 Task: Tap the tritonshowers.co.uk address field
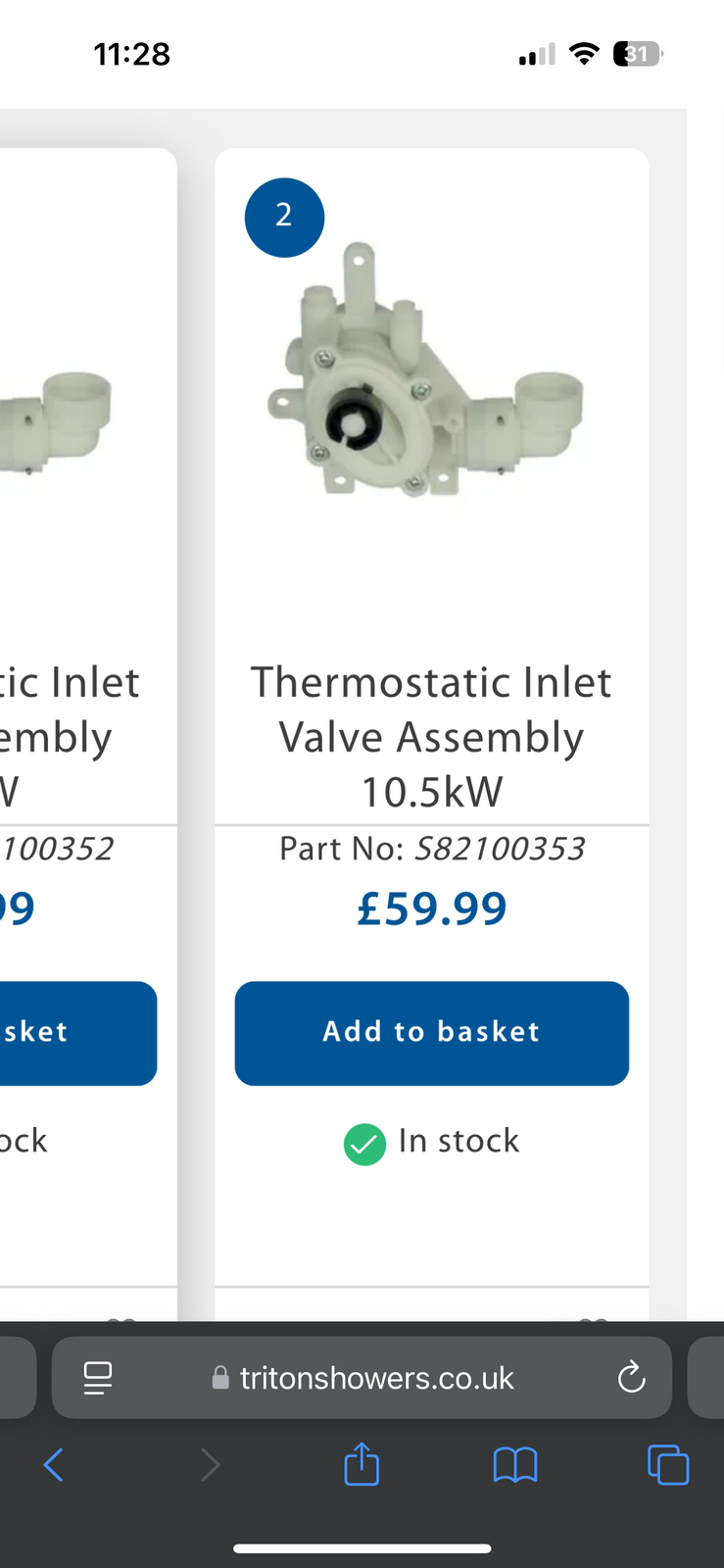(377, 1378)
